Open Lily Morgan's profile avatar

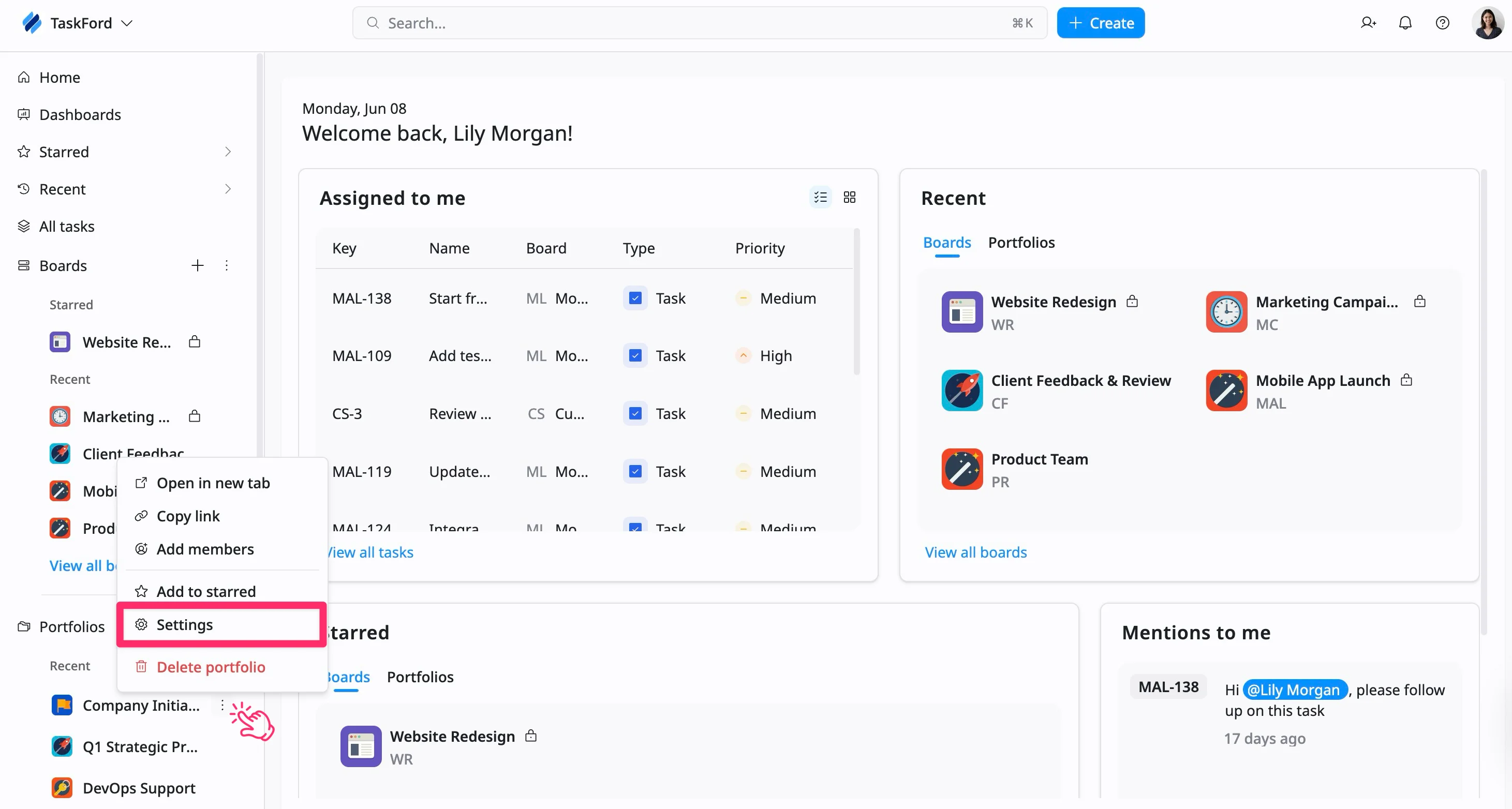[x=1488, y=23]
